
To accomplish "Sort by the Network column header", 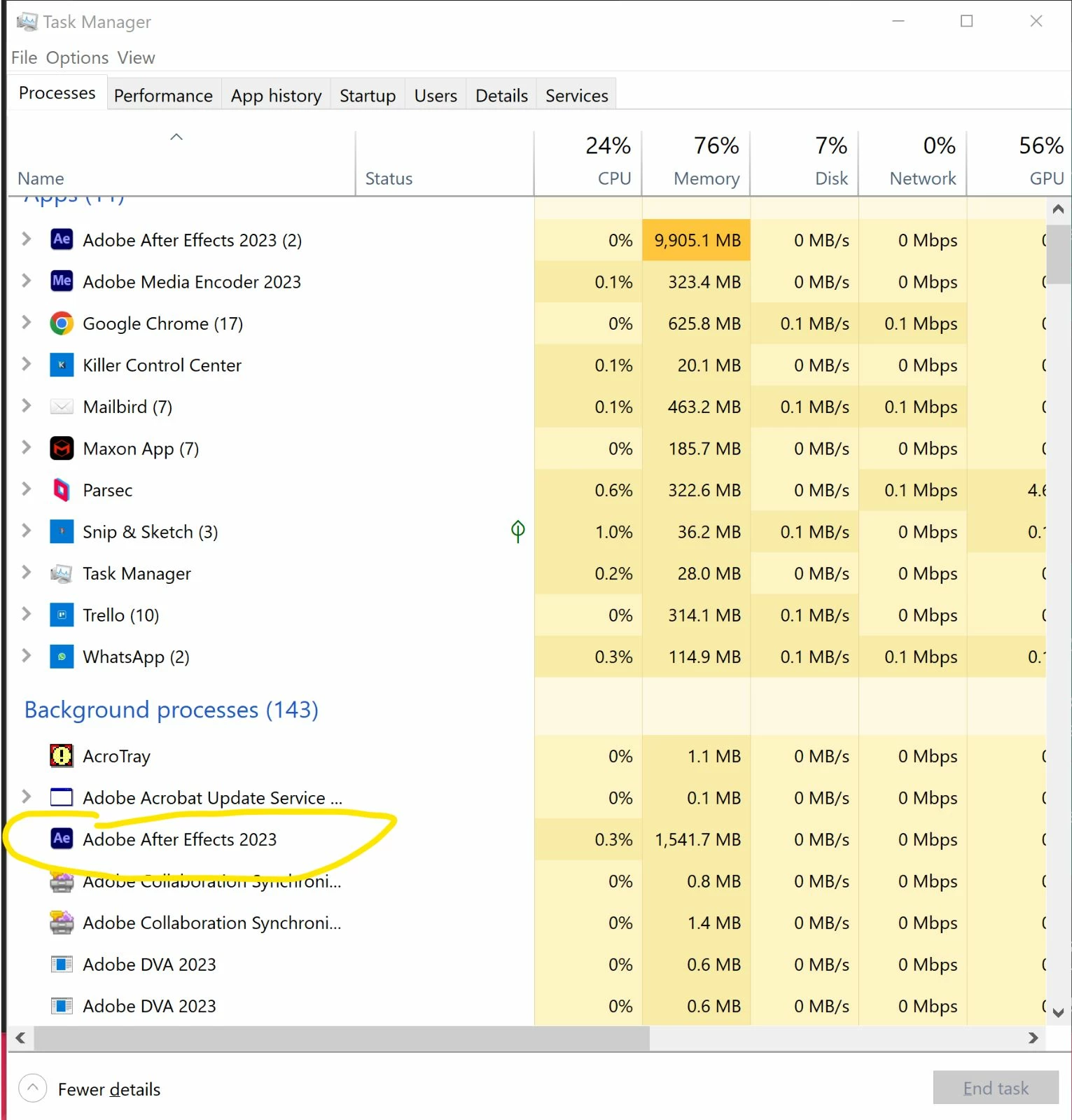I will tap(912, 162).
